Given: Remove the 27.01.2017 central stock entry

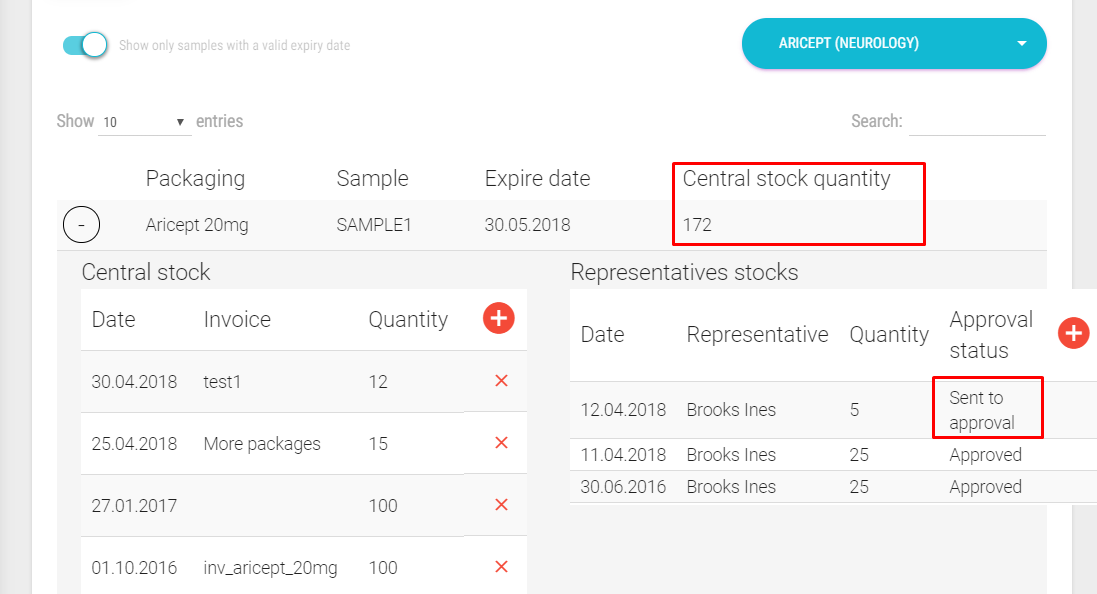Looking at the screenshot, I should click(x=501, y=505).
